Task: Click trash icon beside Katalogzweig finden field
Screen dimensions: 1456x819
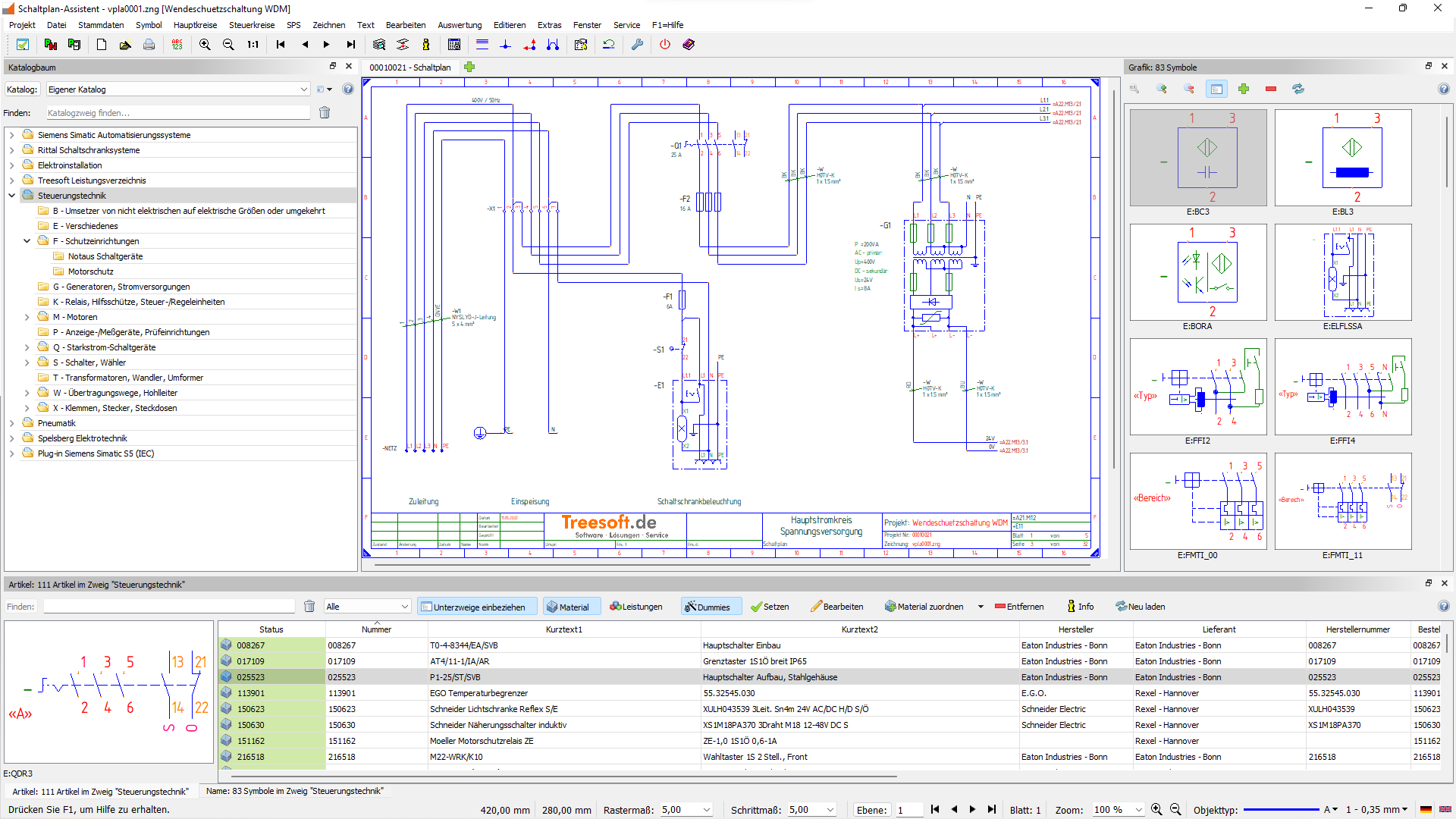Action: tap(325, 113)
